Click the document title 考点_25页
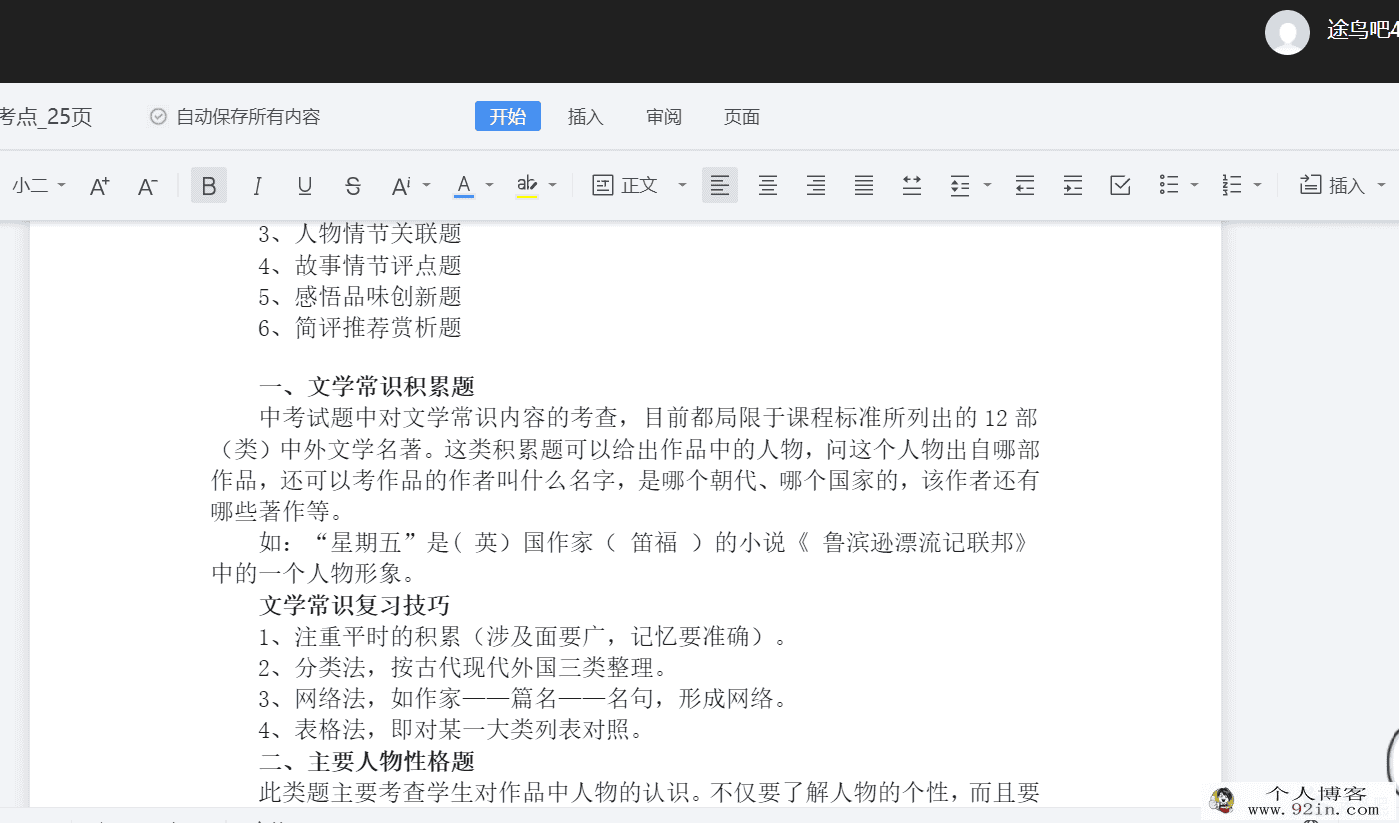 (x=46, y=117)
